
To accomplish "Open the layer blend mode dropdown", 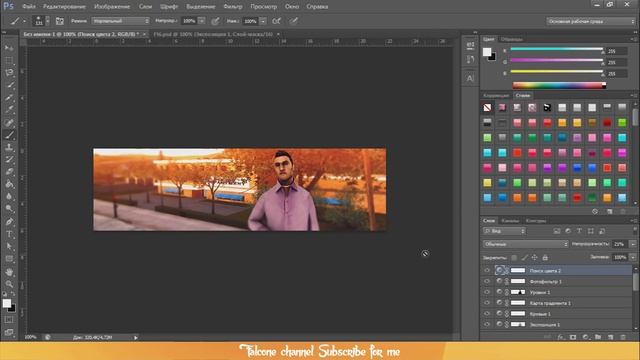I will pos(526,244).
